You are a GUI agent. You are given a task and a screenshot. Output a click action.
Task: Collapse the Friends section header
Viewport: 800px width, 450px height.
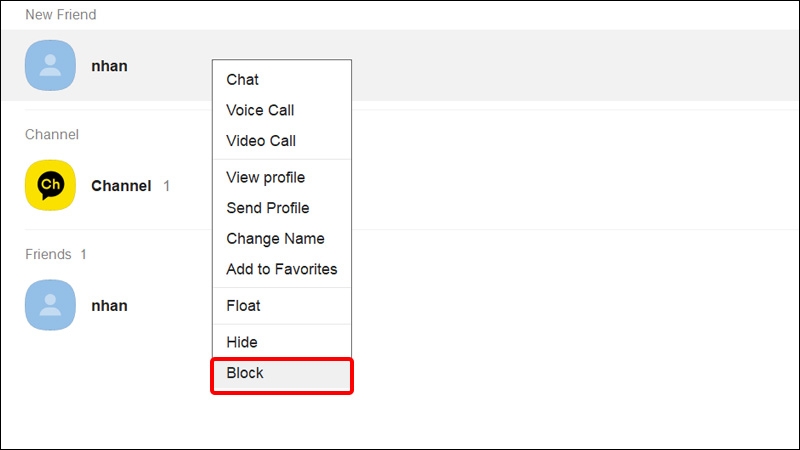[x=48, y=254]
